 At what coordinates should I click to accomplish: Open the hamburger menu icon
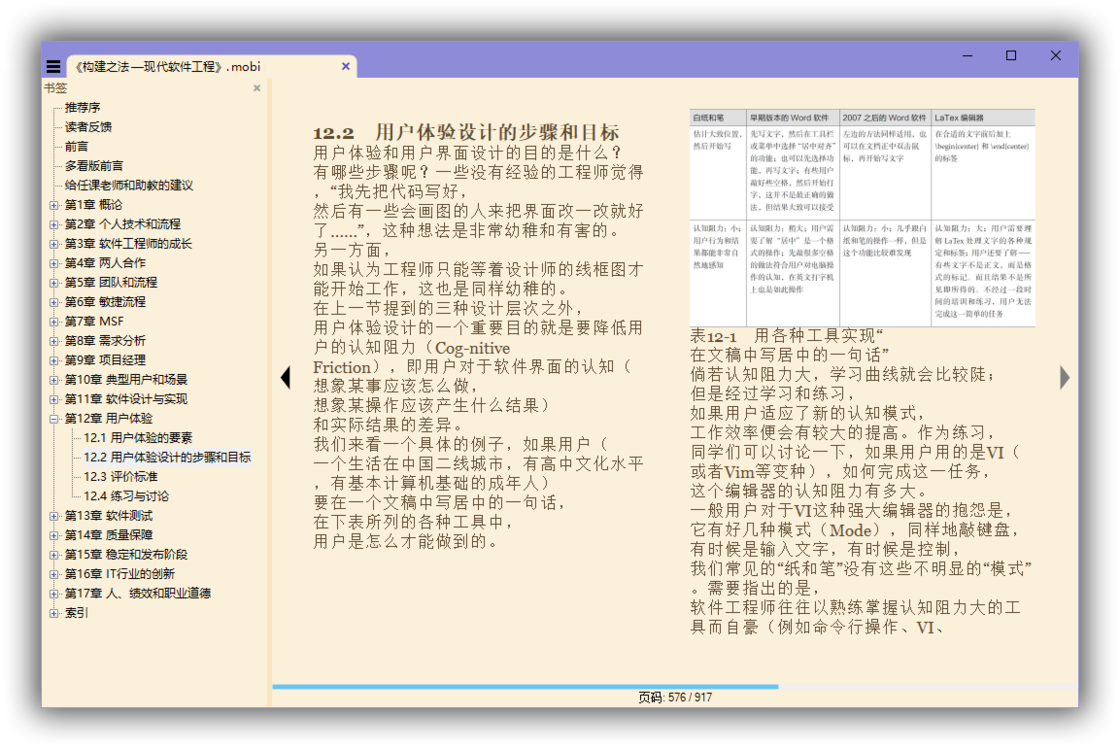click(x=53, y=67)
